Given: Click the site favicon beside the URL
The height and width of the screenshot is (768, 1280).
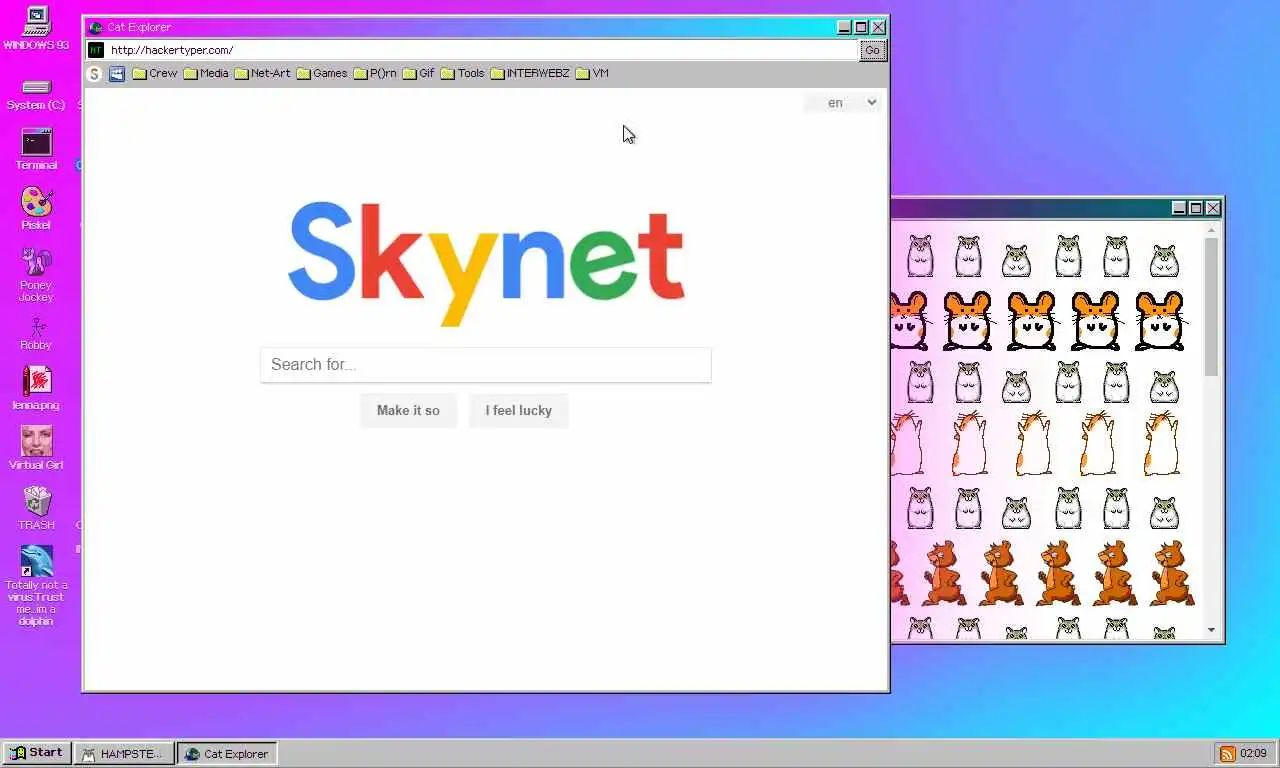Looking at the screenshot, I should 96,50.
